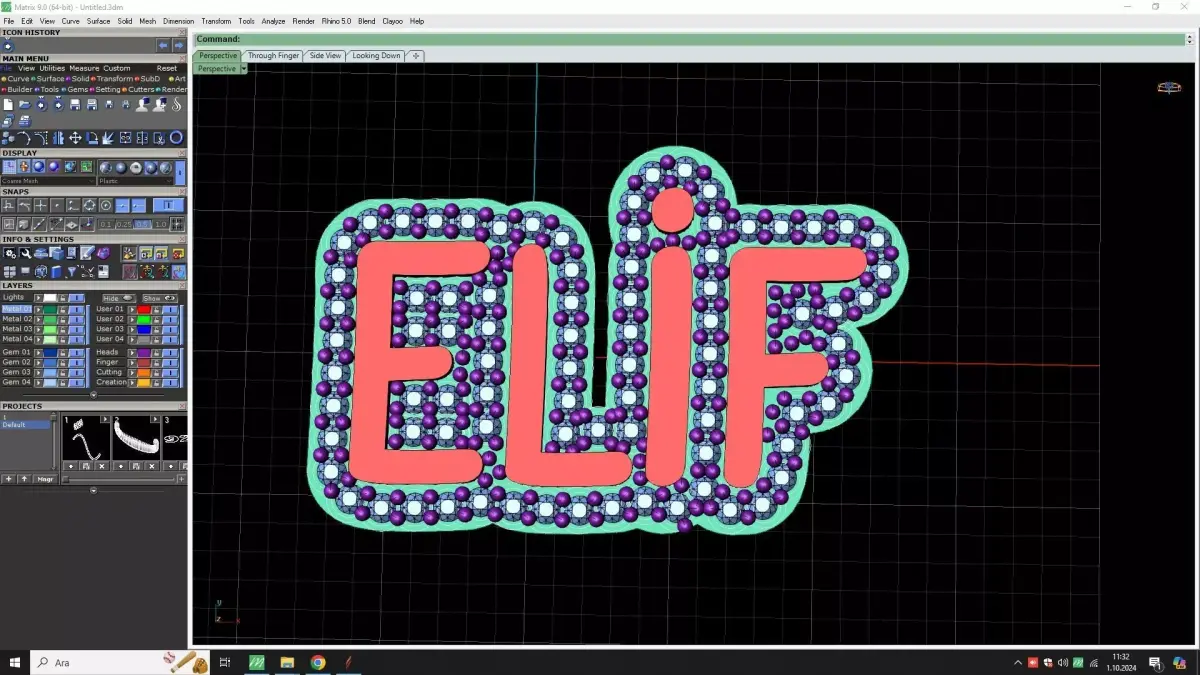The image size is (1200, 675).
Task: Click Reset in Main Menu
Action: click(167, 68)
